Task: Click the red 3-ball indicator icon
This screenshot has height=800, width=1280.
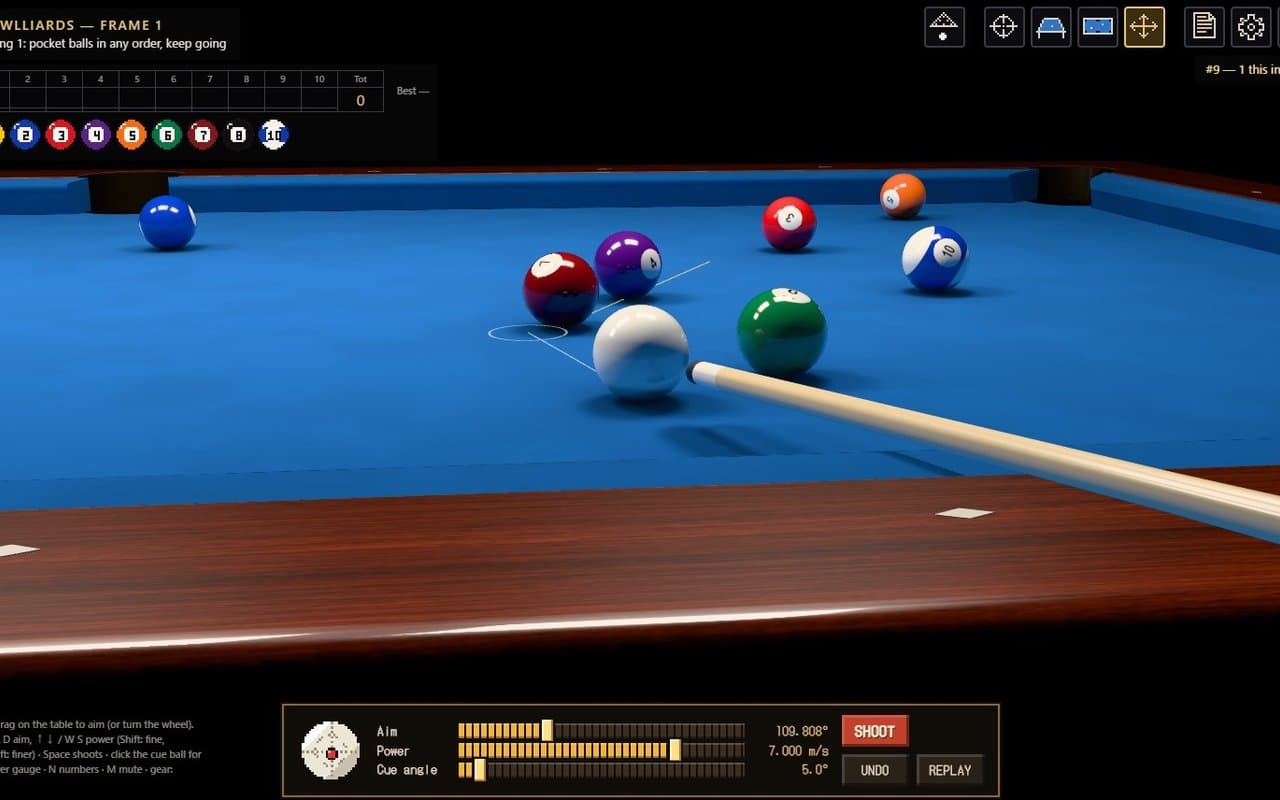Action: tap(61, 134)
